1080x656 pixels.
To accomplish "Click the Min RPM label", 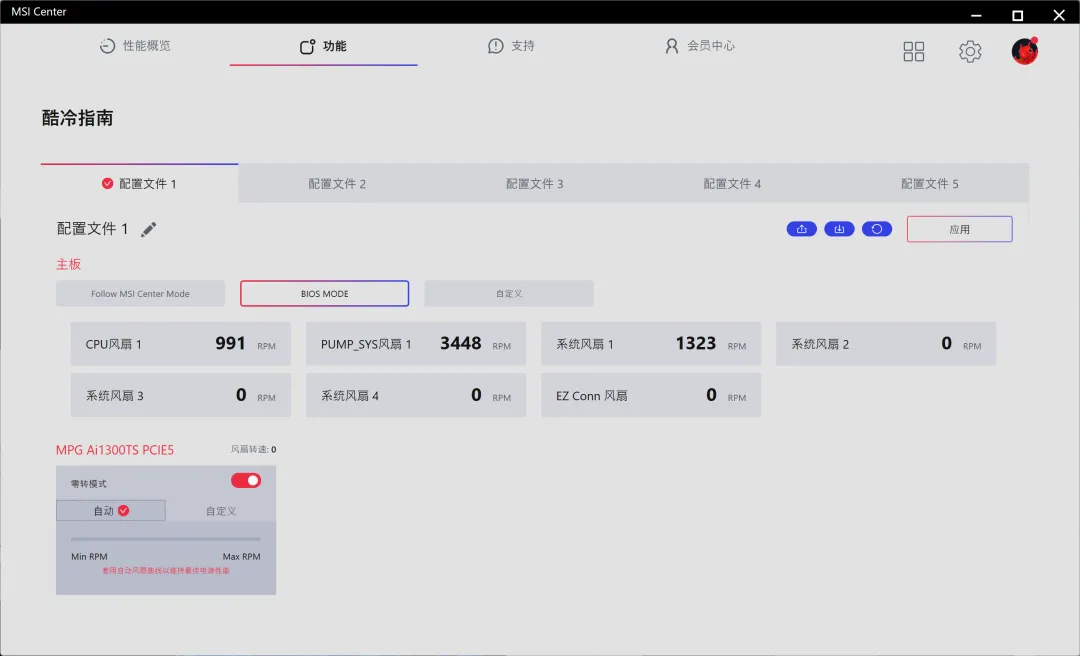I will [90, 557].
